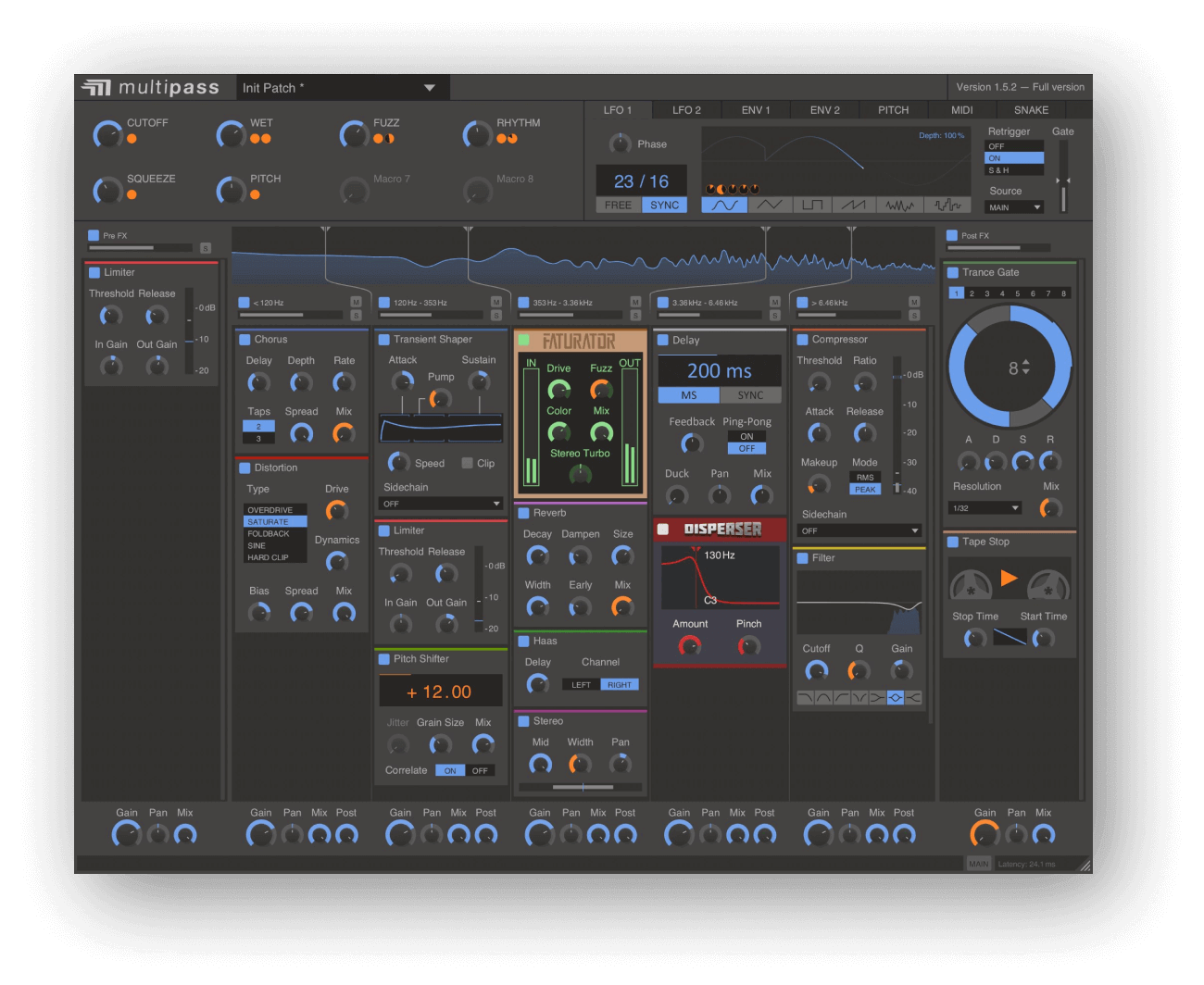Select the triangle LFO waveform shape
The width and height of the screenshot is (1204, 985).
coord(769,205)
